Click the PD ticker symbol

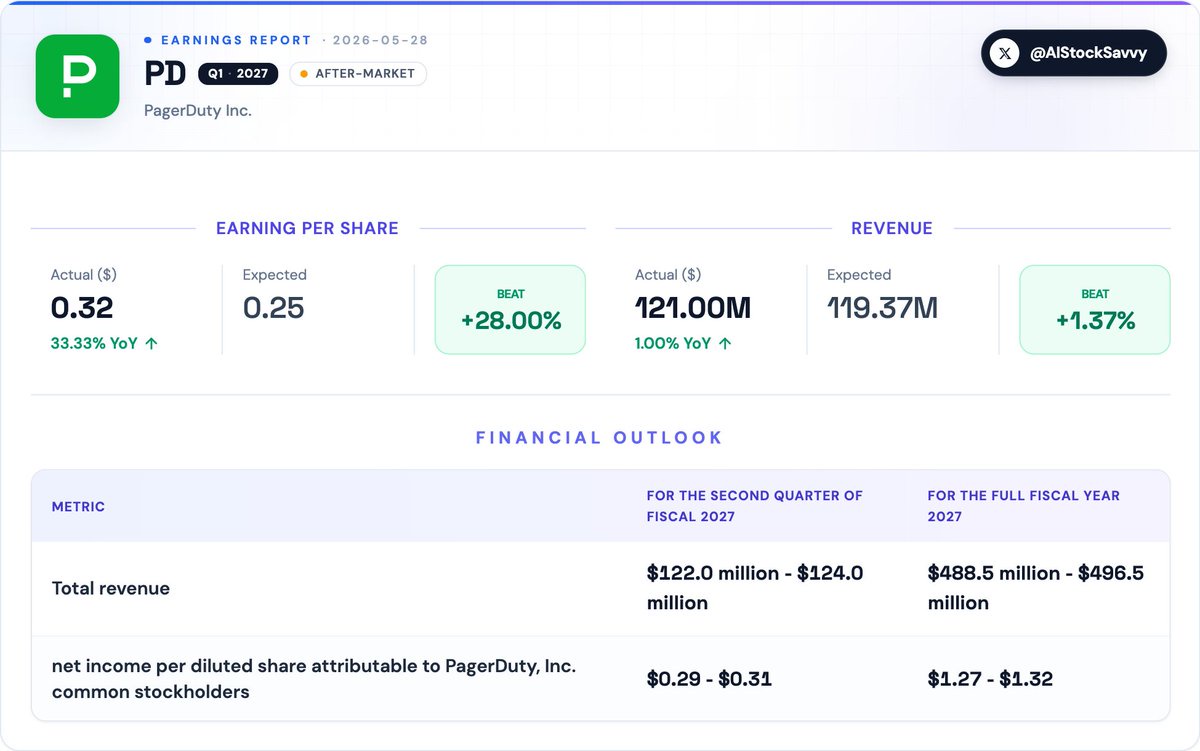(x=165, y=73)
